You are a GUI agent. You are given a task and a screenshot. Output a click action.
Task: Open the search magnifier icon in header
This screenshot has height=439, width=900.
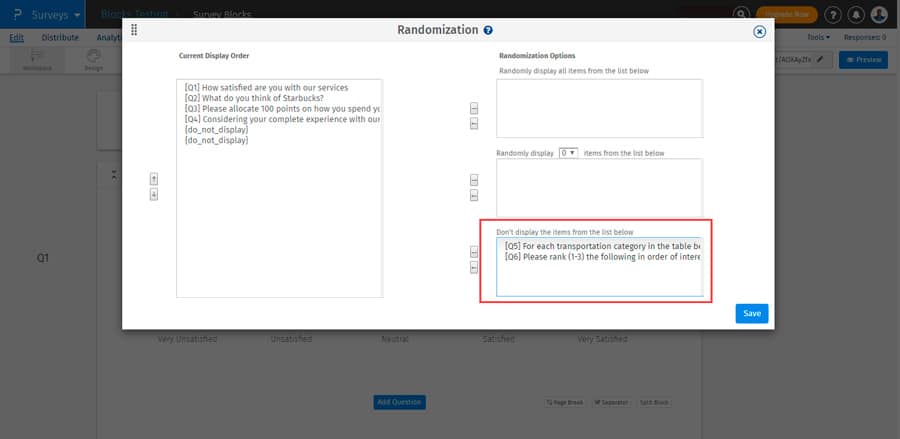(742, 14)
